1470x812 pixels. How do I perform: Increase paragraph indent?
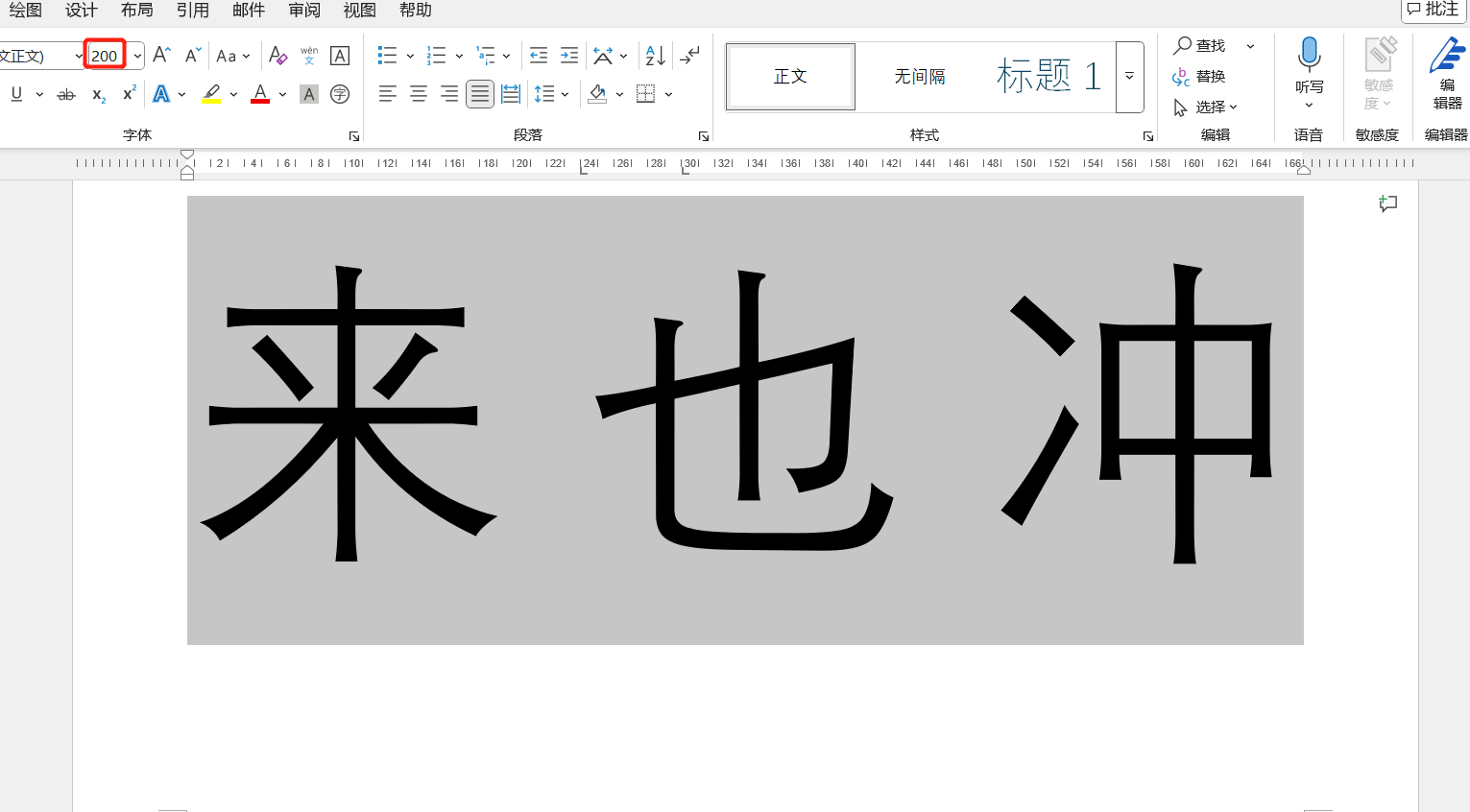click(569, 56)
